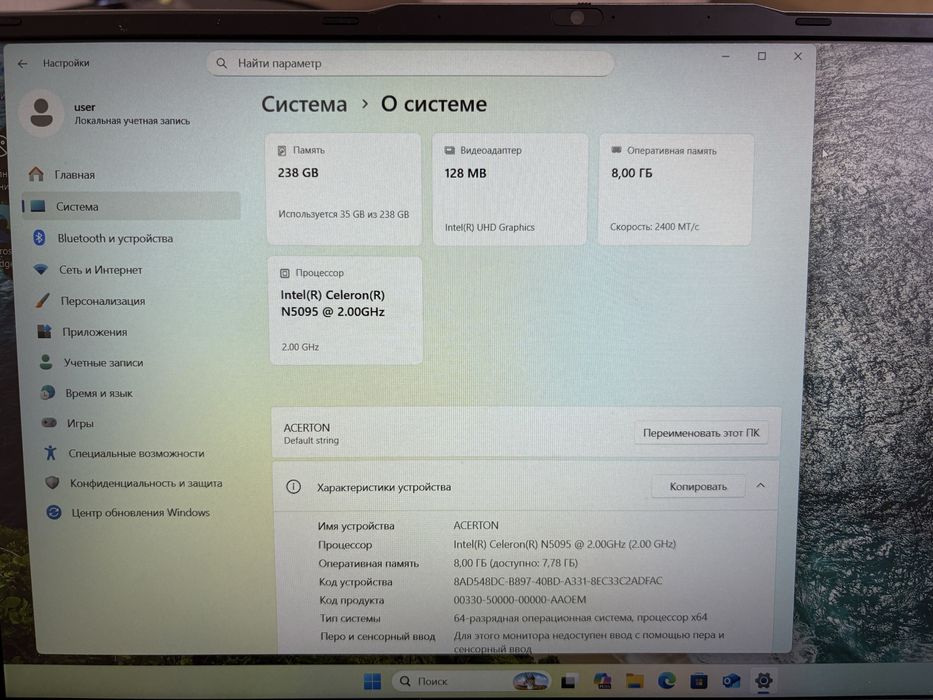
Task: Click the globe clock icon beside Время и язык
Action: [48, 392]
